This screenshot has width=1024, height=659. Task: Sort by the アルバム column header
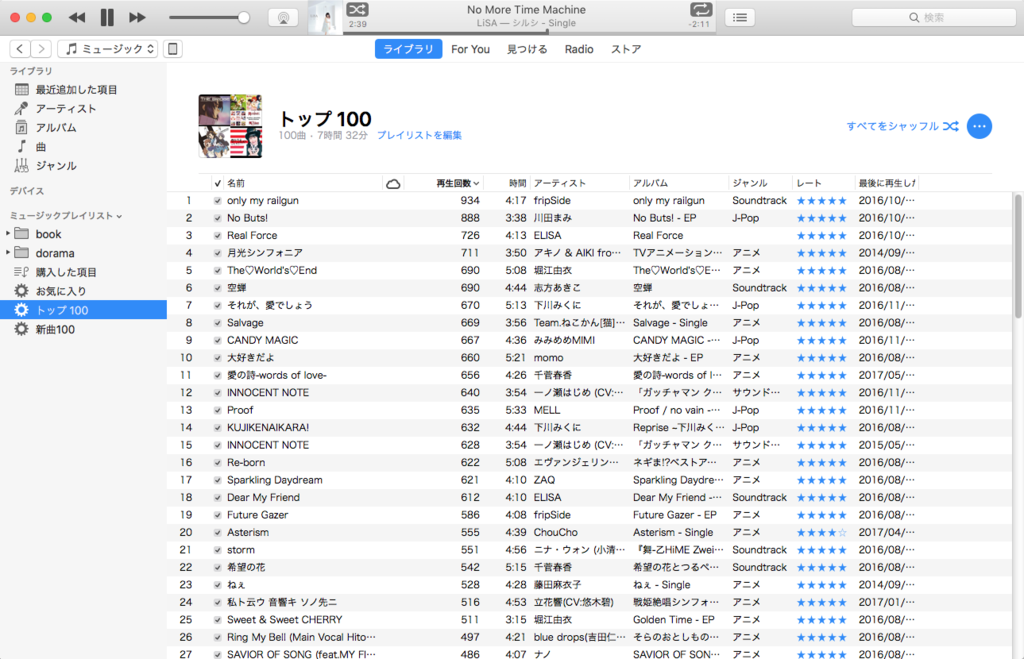[679, 183]
